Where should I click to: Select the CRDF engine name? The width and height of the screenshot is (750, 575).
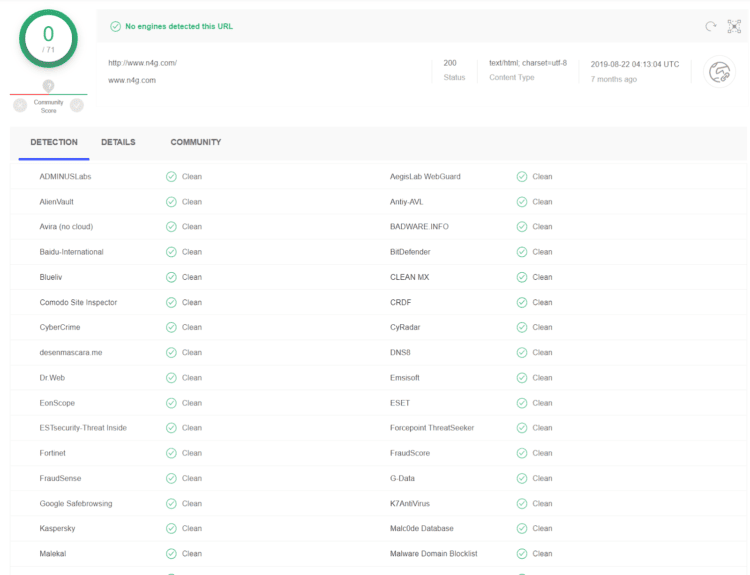[x=400, y=302]
